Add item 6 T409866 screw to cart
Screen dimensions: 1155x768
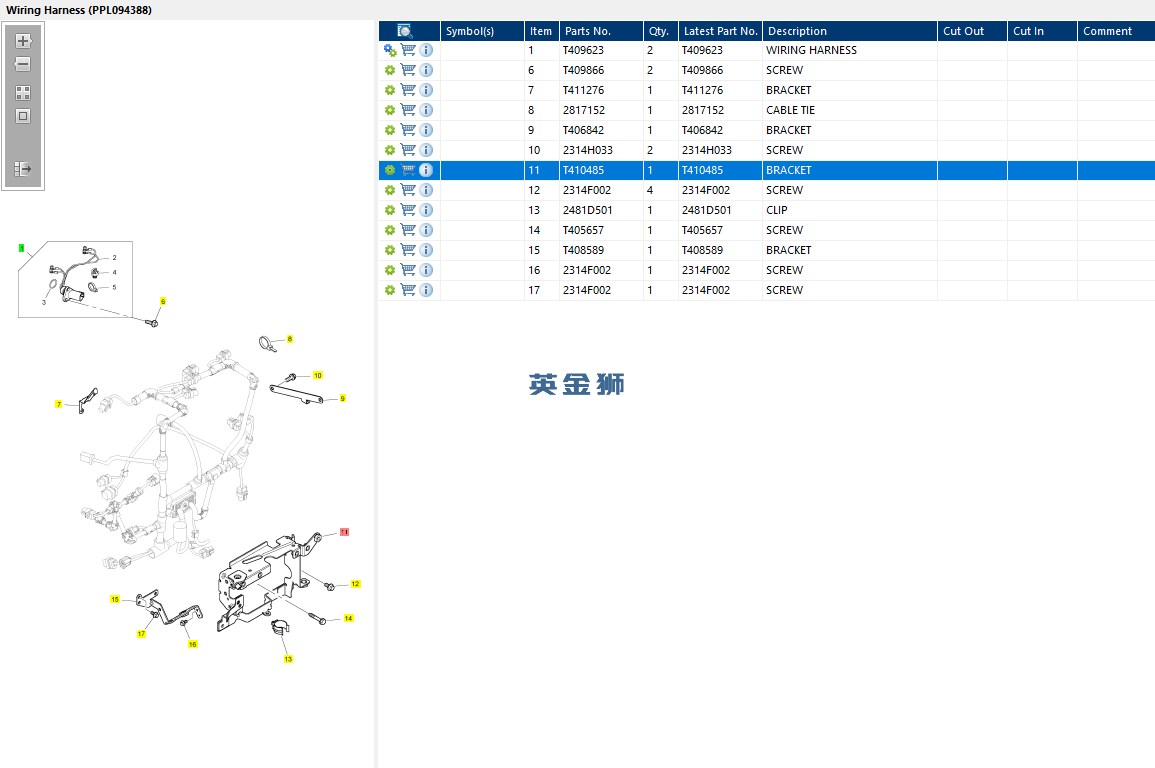pyautogui.click(x=408, y=70)
